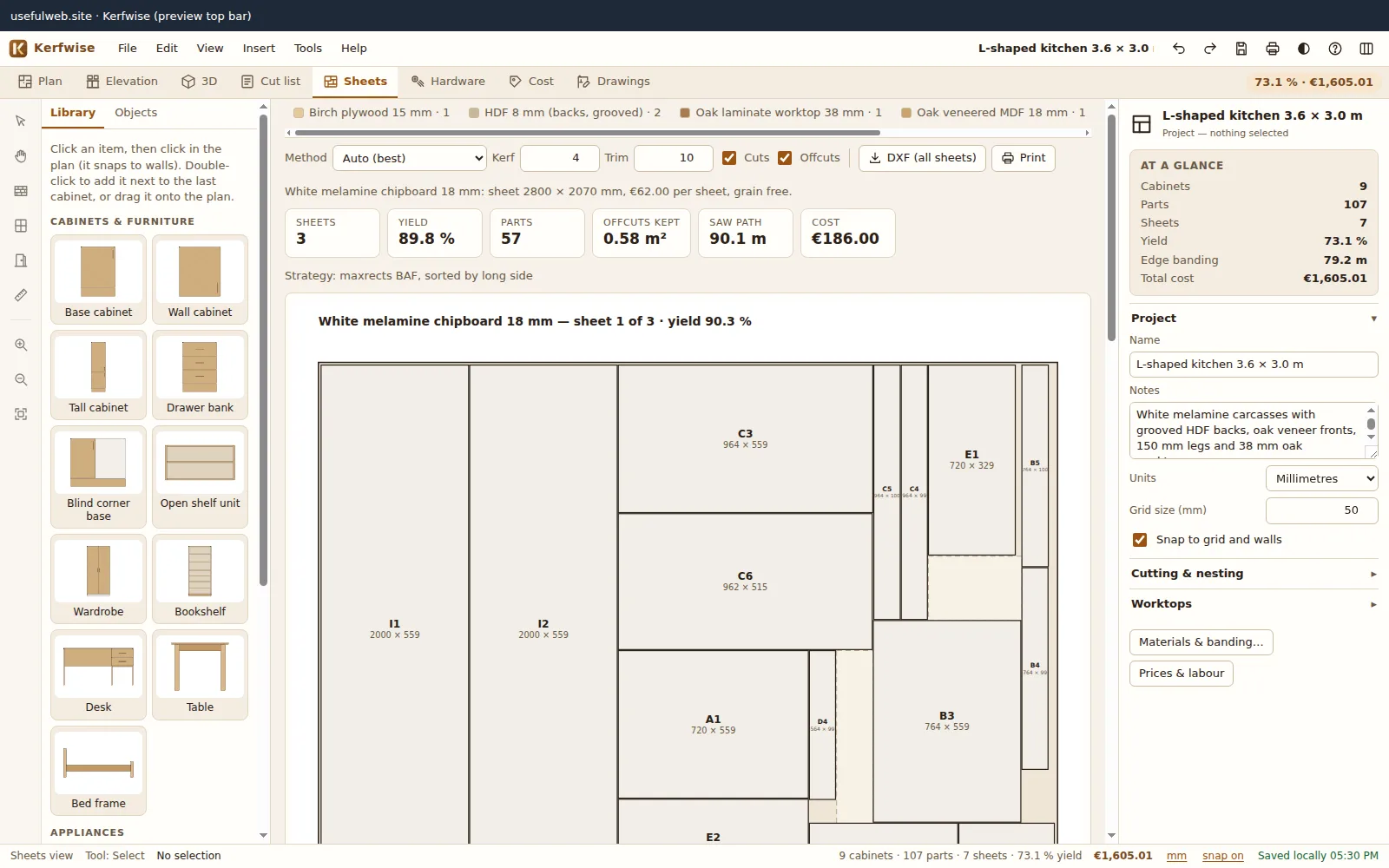Click the Undo icon
This screenshot has height=868, width=1389.
[1179, 49]
